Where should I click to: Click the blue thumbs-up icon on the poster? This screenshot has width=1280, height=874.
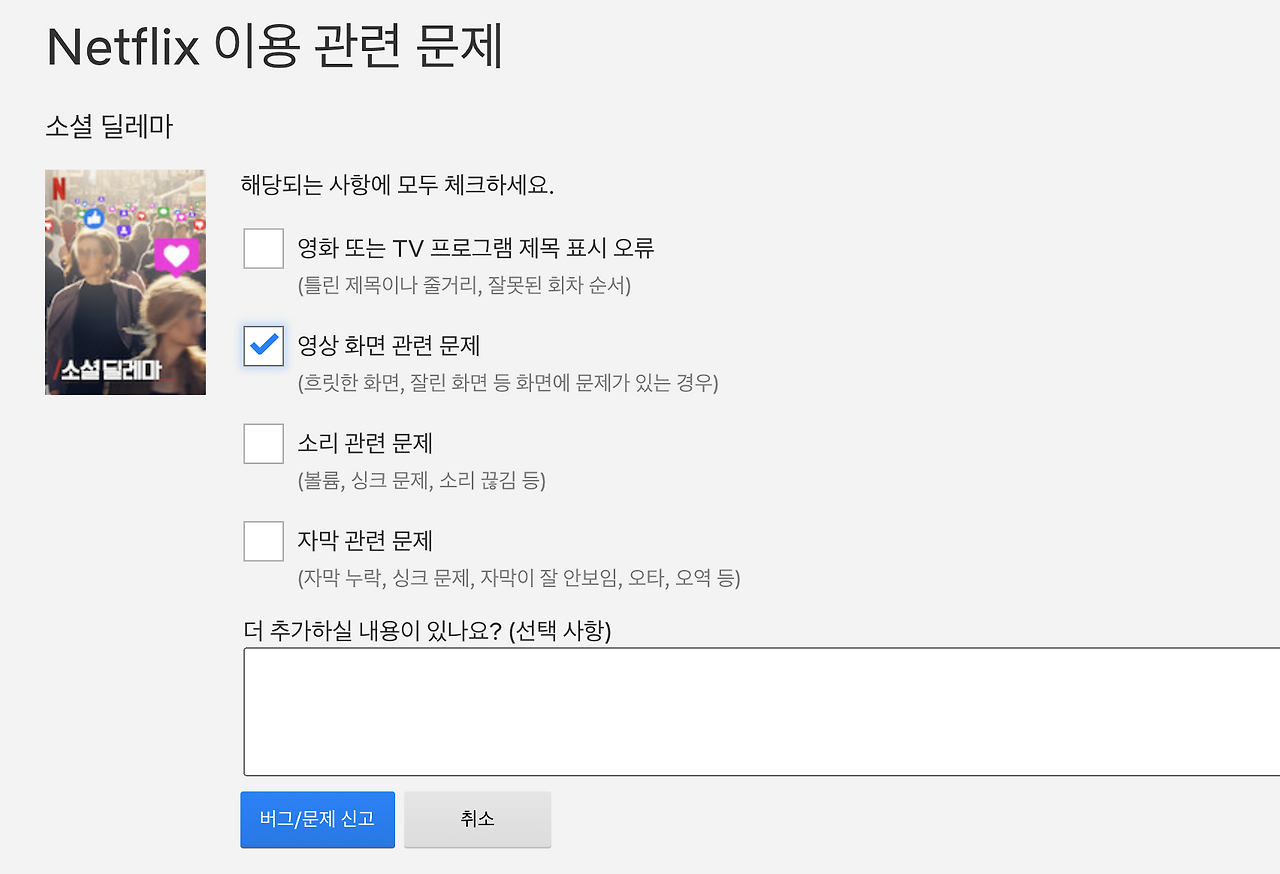coord(94,217)
